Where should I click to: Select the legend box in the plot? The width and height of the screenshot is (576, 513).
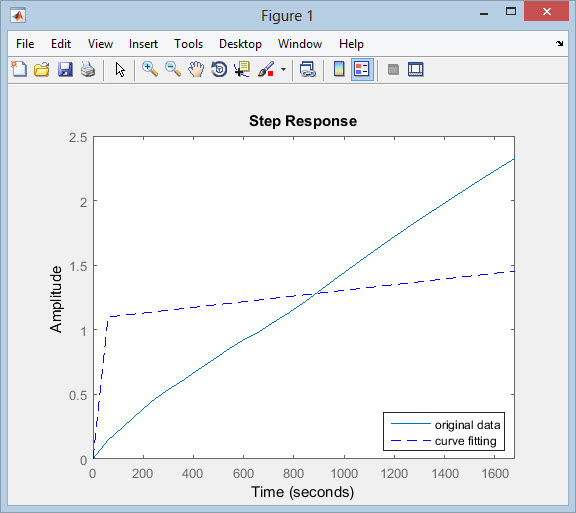pos(444,431)
